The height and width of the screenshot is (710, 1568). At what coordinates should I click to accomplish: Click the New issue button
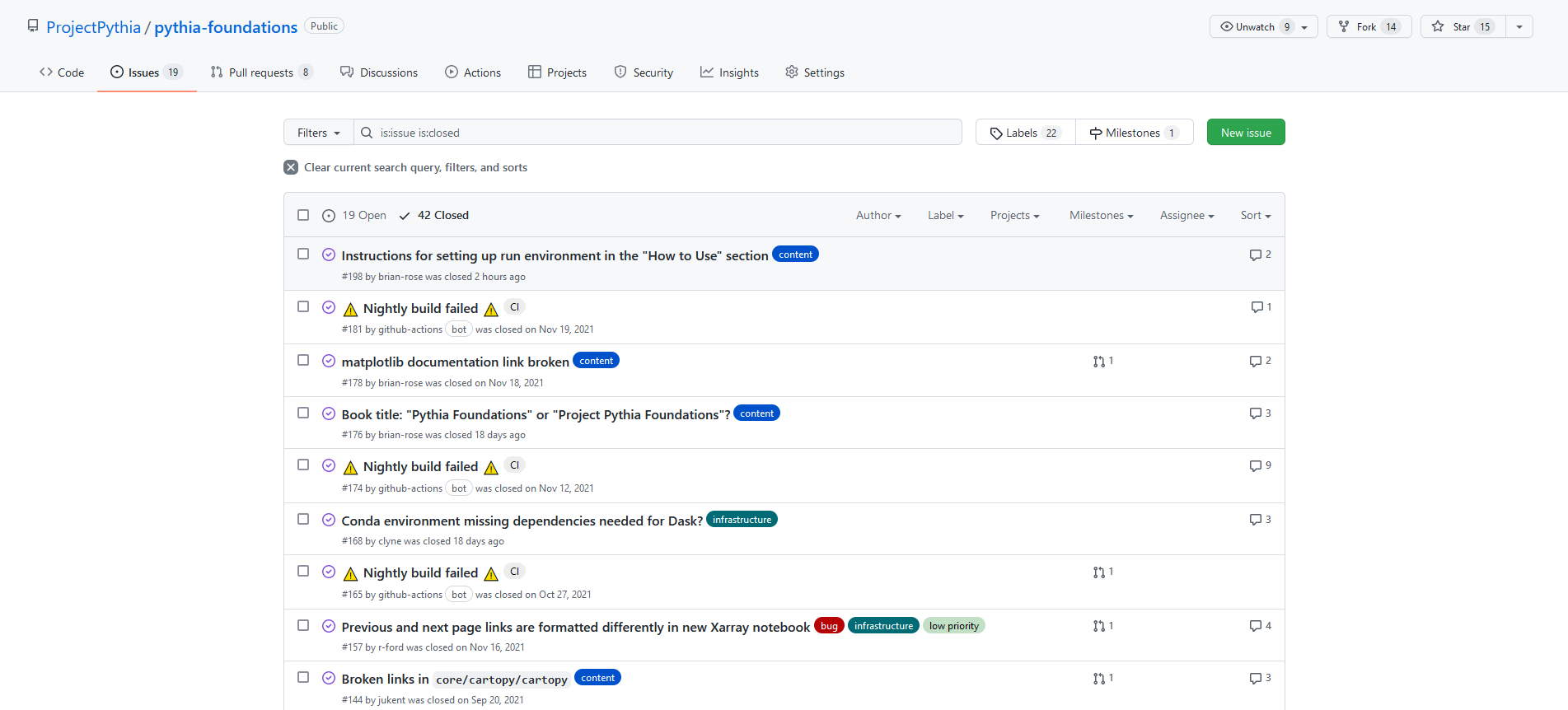1245,133
